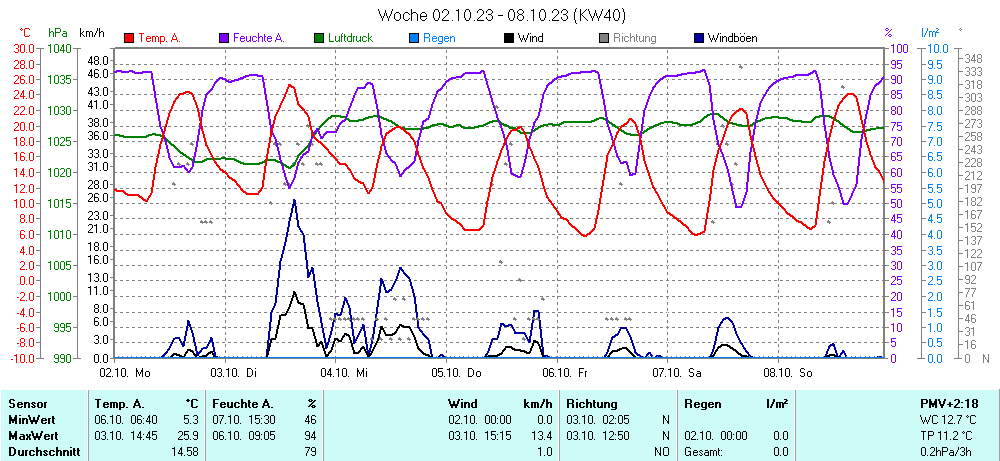Select the 02.10. Mo date label
Screen dimensions: 1000x461
tap(124, 372)
